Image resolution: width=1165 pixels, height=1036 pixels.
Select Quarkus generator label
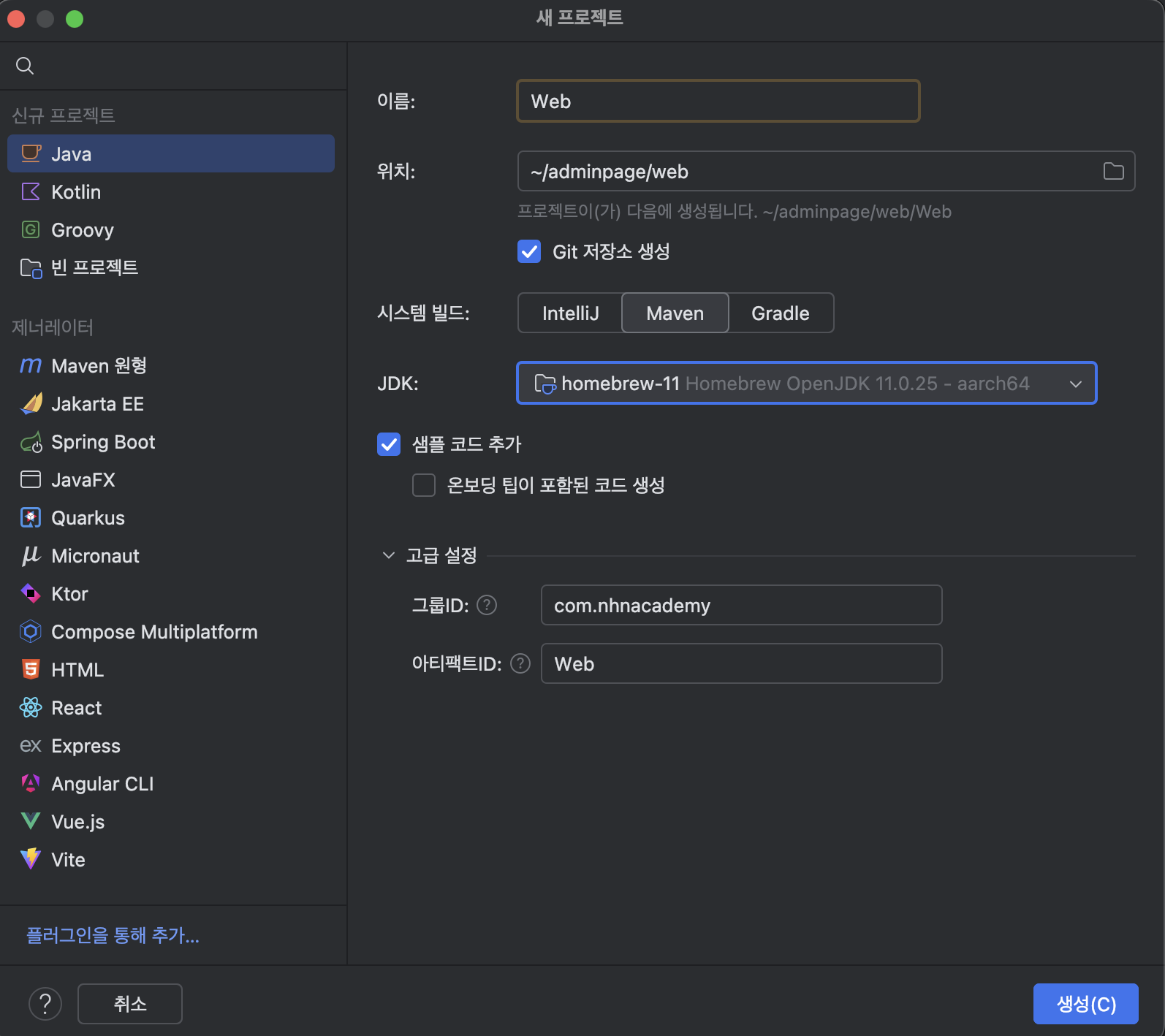click(88, 517)
